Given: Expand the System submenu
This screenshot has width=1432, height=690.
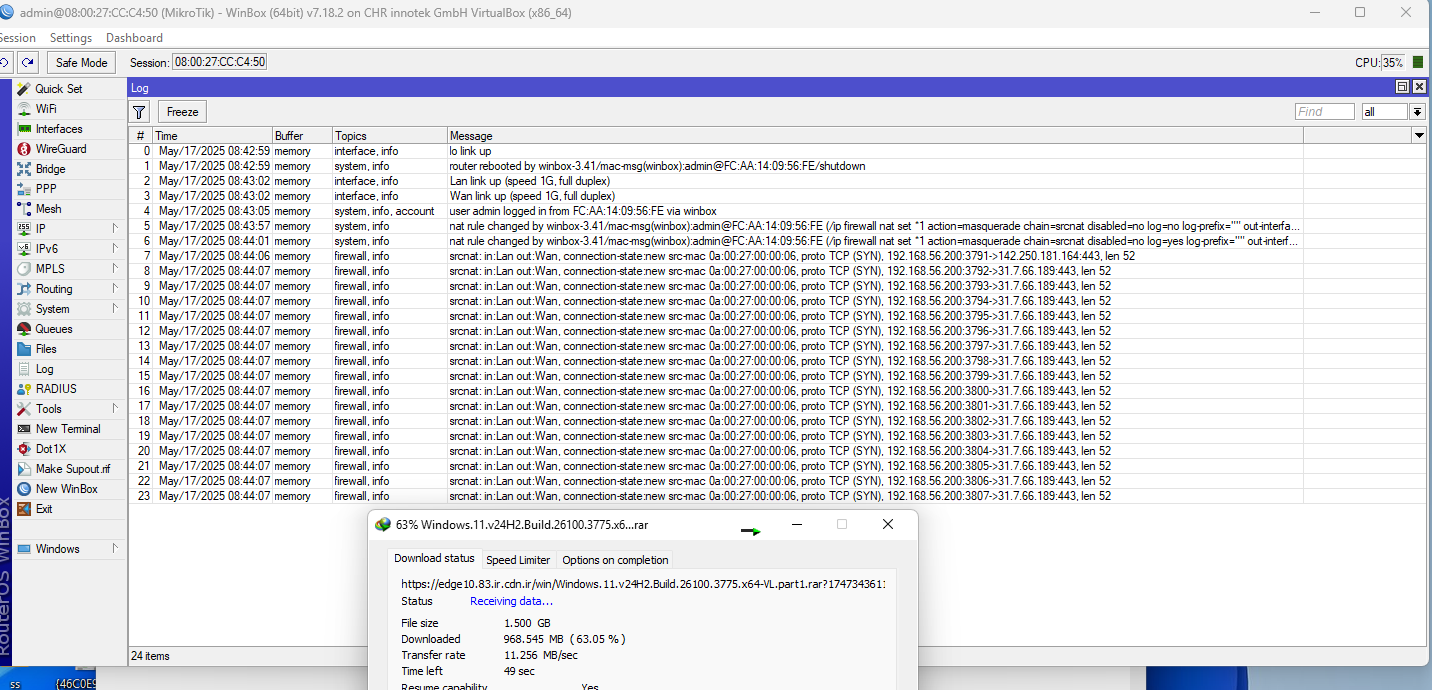Looking at the screenshot, I should (x=114, y=309).
